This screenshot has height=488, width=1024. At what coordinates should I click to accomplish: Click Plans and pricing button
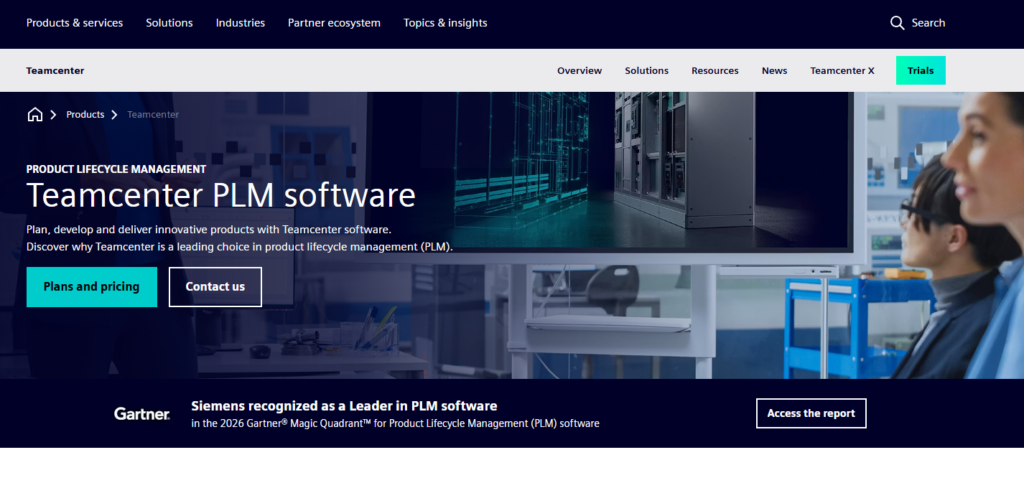(x=91, y=287)
